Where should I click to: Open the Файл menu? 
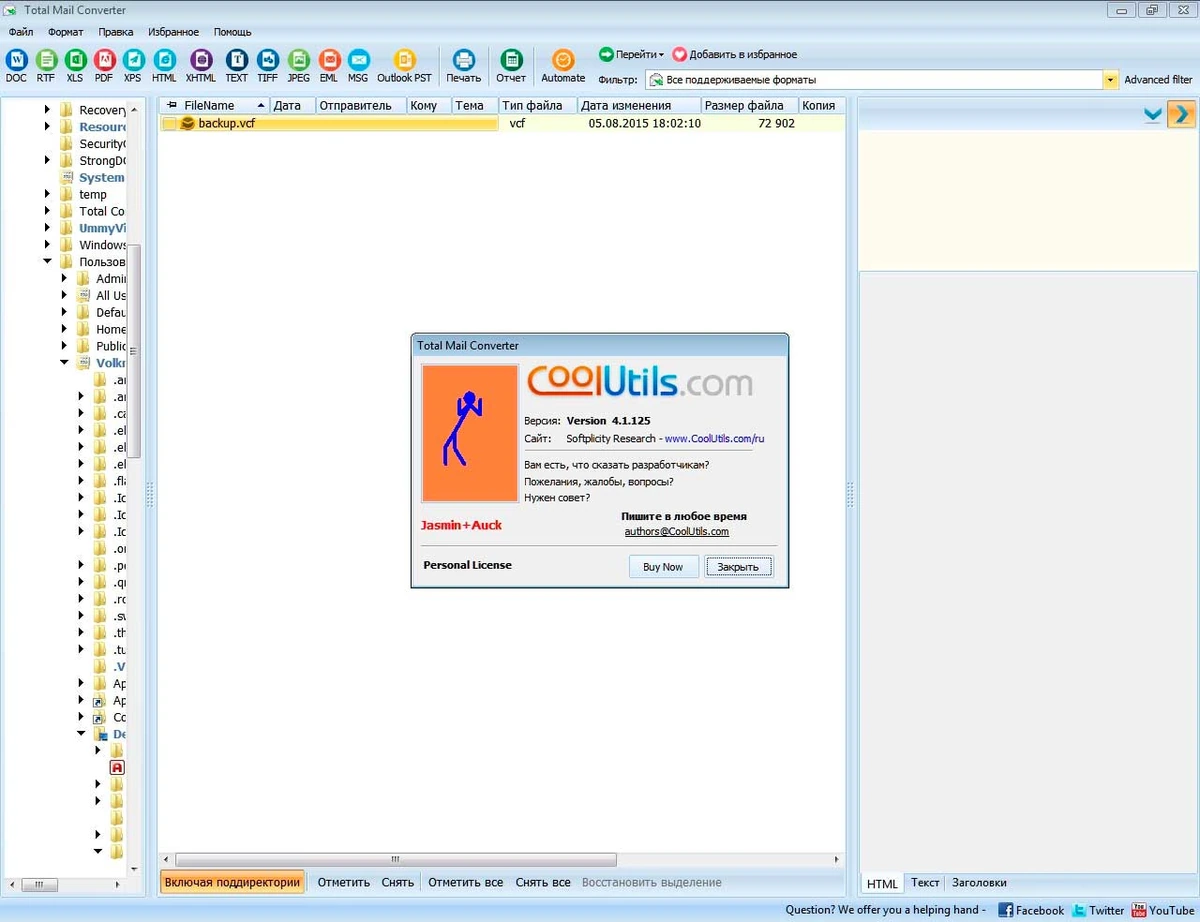point(20,32)
